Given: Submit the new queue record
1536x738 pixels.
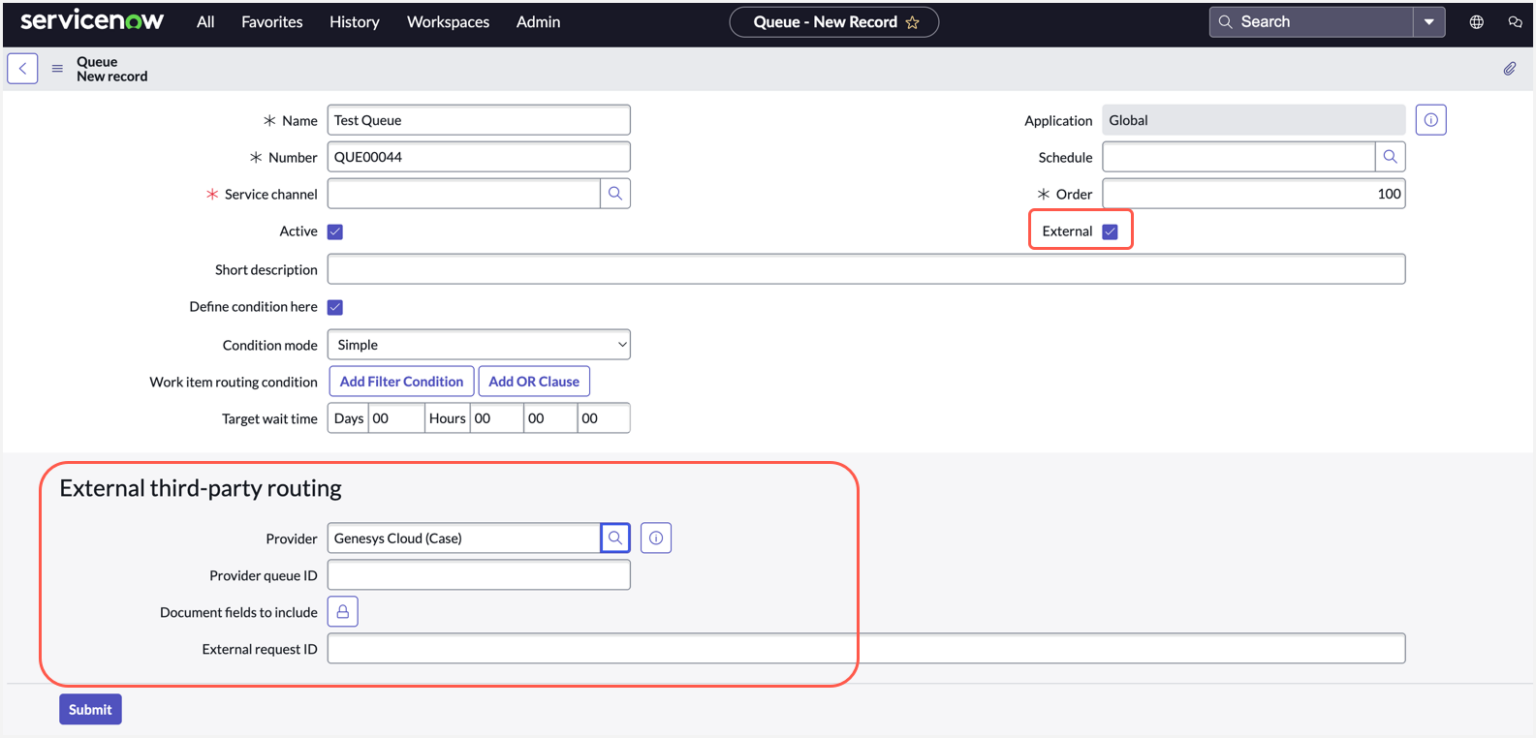Looking at the screenshot, I should 90,709.
